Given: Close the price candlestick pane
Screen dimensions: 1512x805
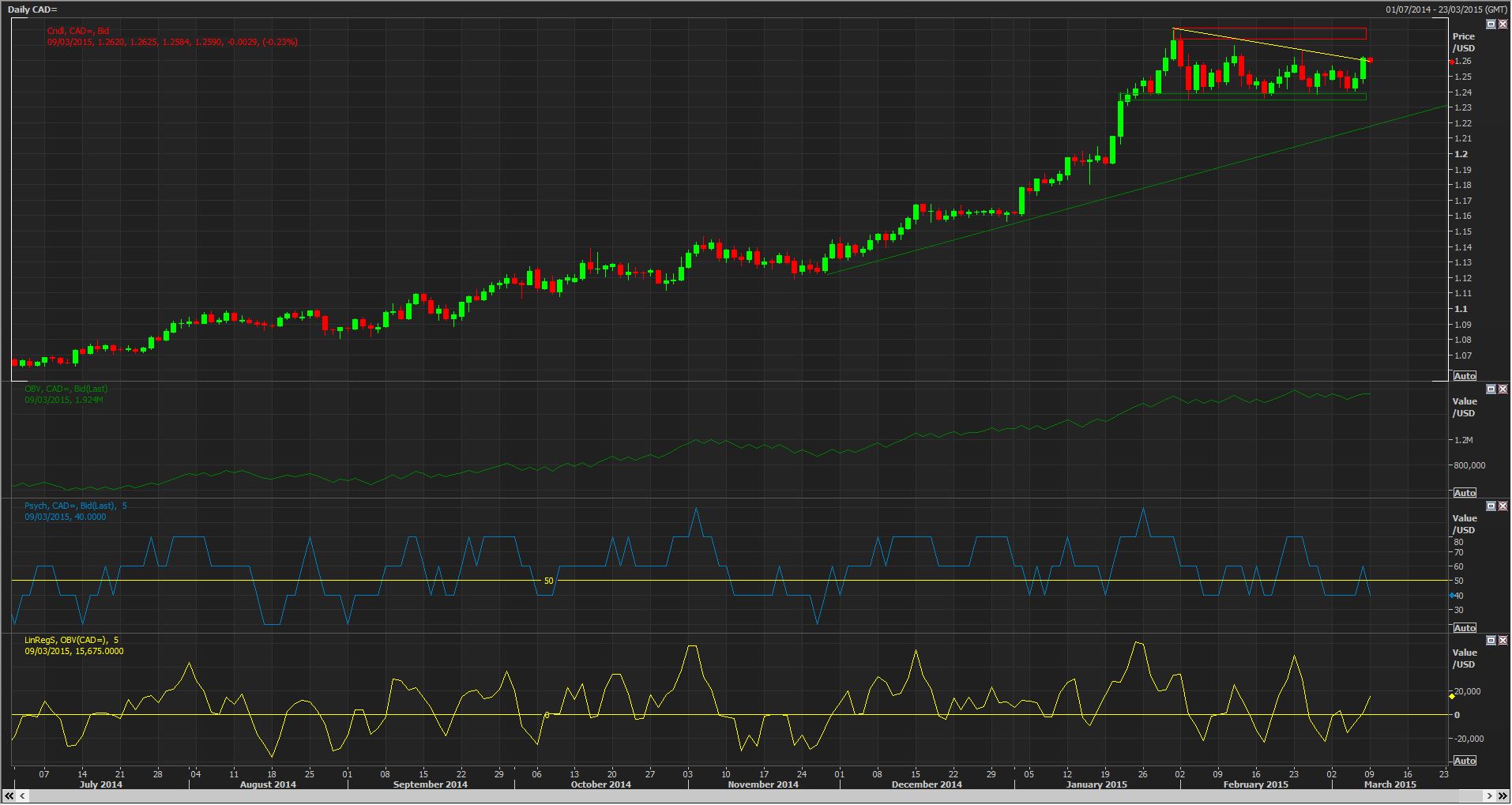Looking at the screenshot, I should [1503, 24].
